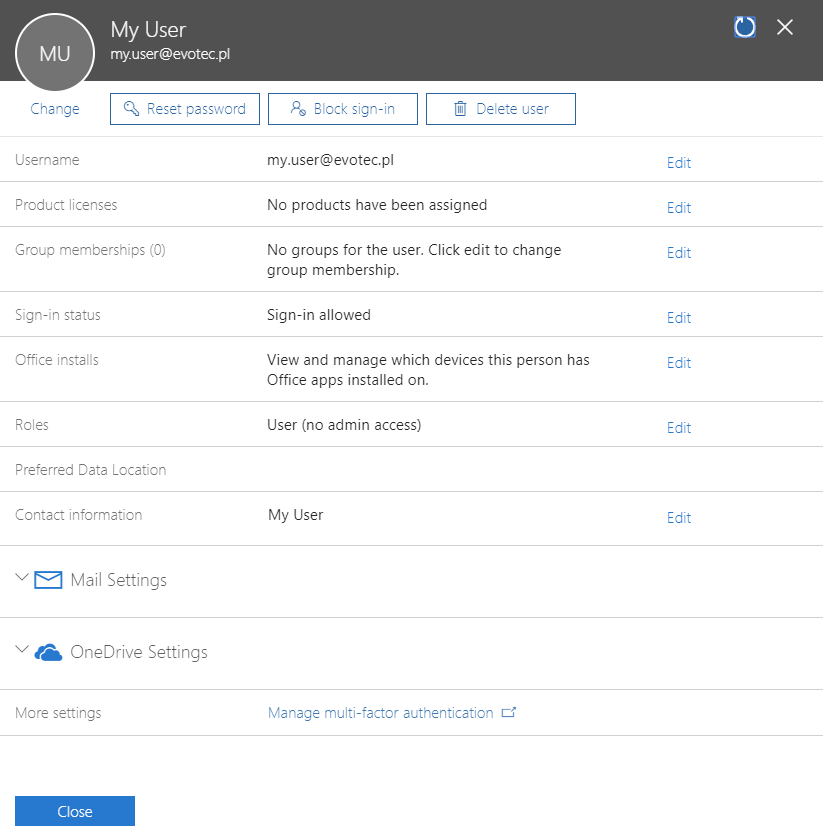The height and width of the screenshot is (835, 823).
Task: Click the refresh icon at top right
Action: [744, 27]
